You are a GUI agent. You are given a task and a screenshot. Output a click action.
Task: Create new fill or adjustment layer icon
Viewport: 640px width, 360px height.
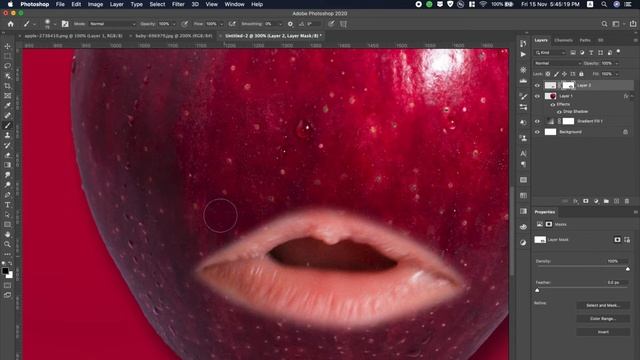596,201
